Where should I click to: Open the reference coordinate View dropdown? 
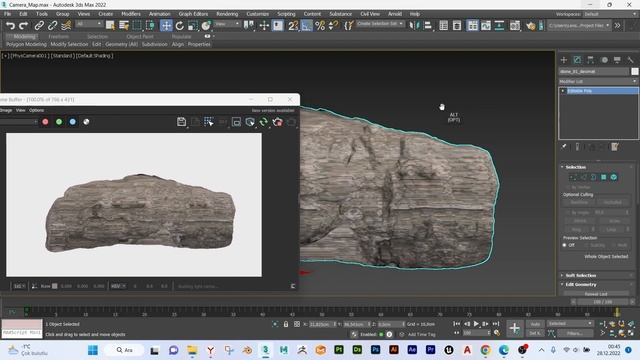point(227,24)
